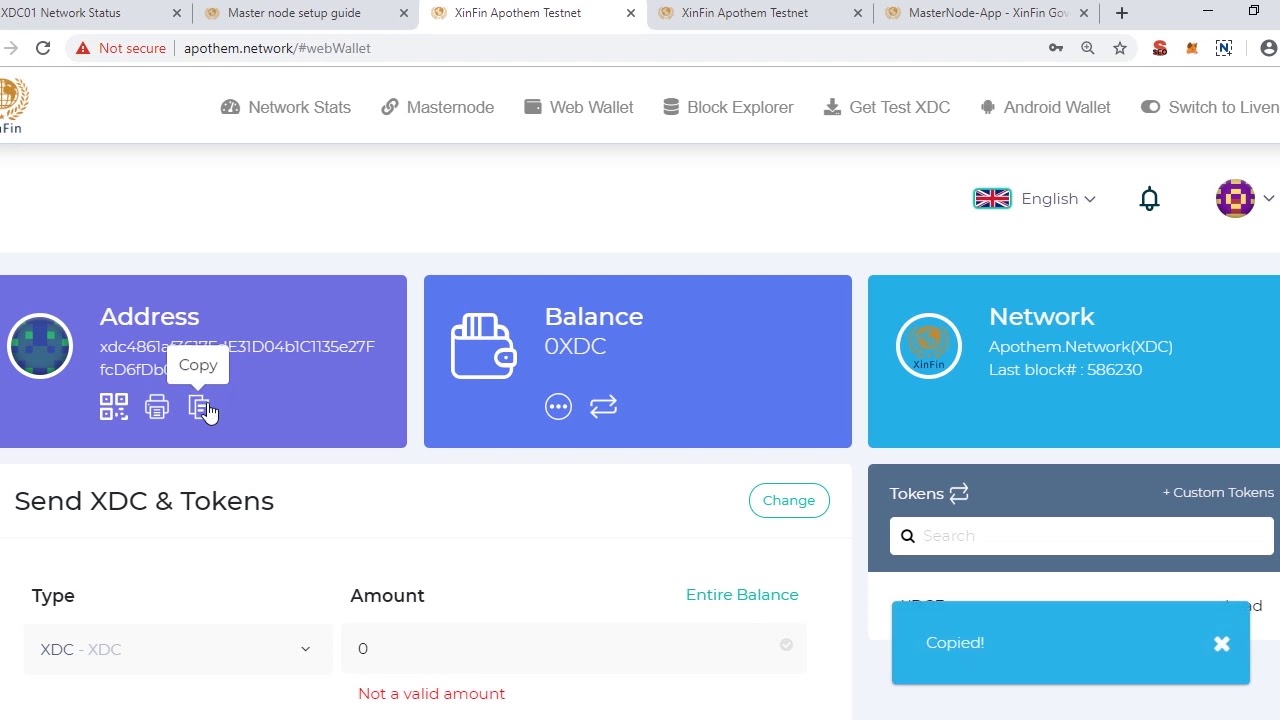Open the zoom magnifier icon
Screen dimensions: 1280x720
(1088, 48)
